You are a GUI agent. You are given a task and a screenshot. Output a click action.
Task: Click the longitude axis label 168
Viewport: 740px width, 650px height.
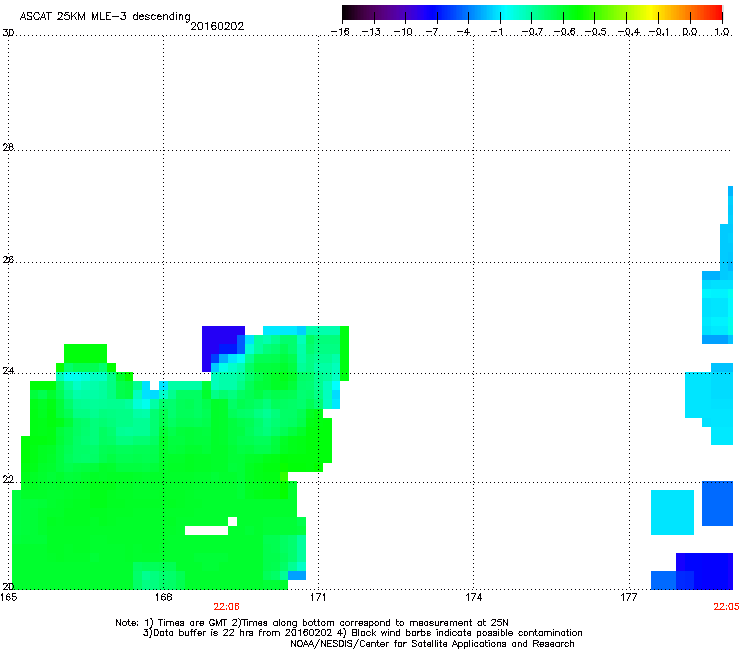click(163, 597)
